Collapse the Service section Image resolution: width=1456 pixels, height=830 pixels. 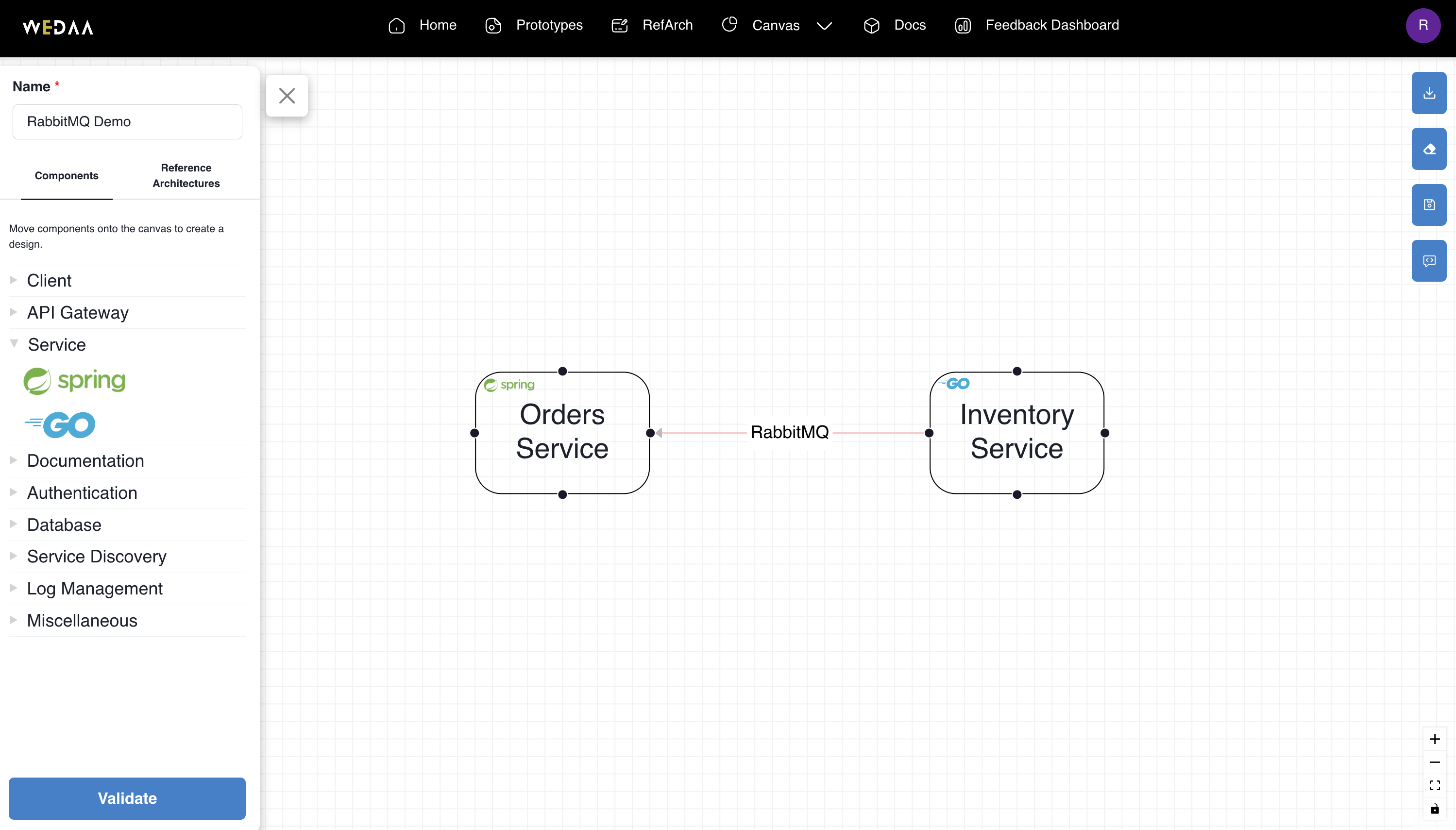pos(127,344)
